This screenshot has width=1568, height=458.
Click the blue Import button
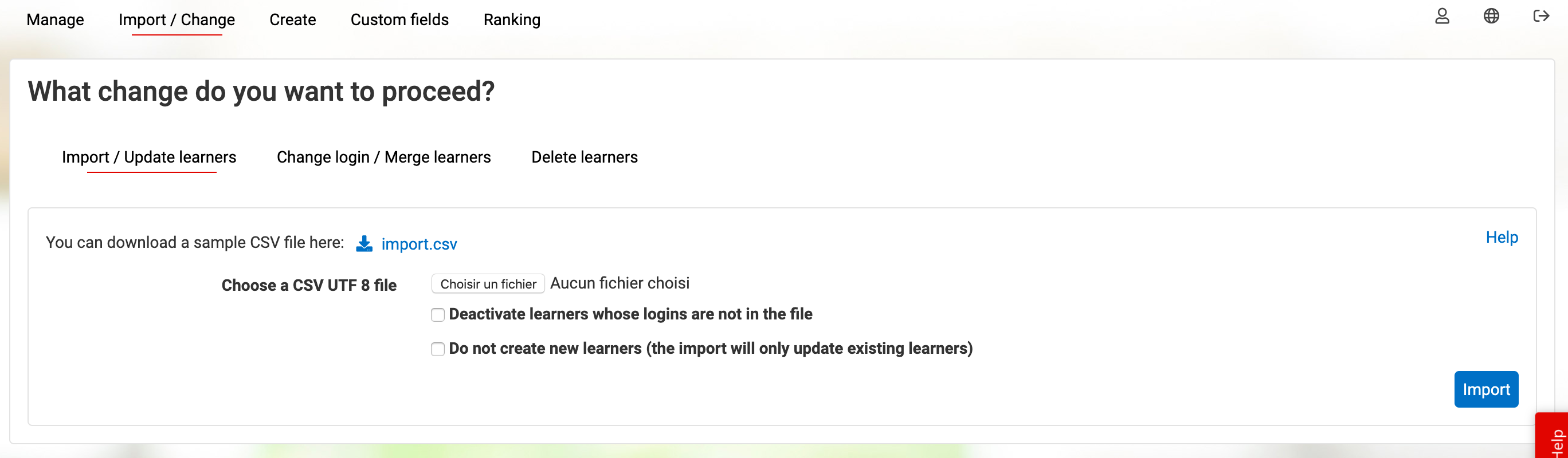[1487, 389]
